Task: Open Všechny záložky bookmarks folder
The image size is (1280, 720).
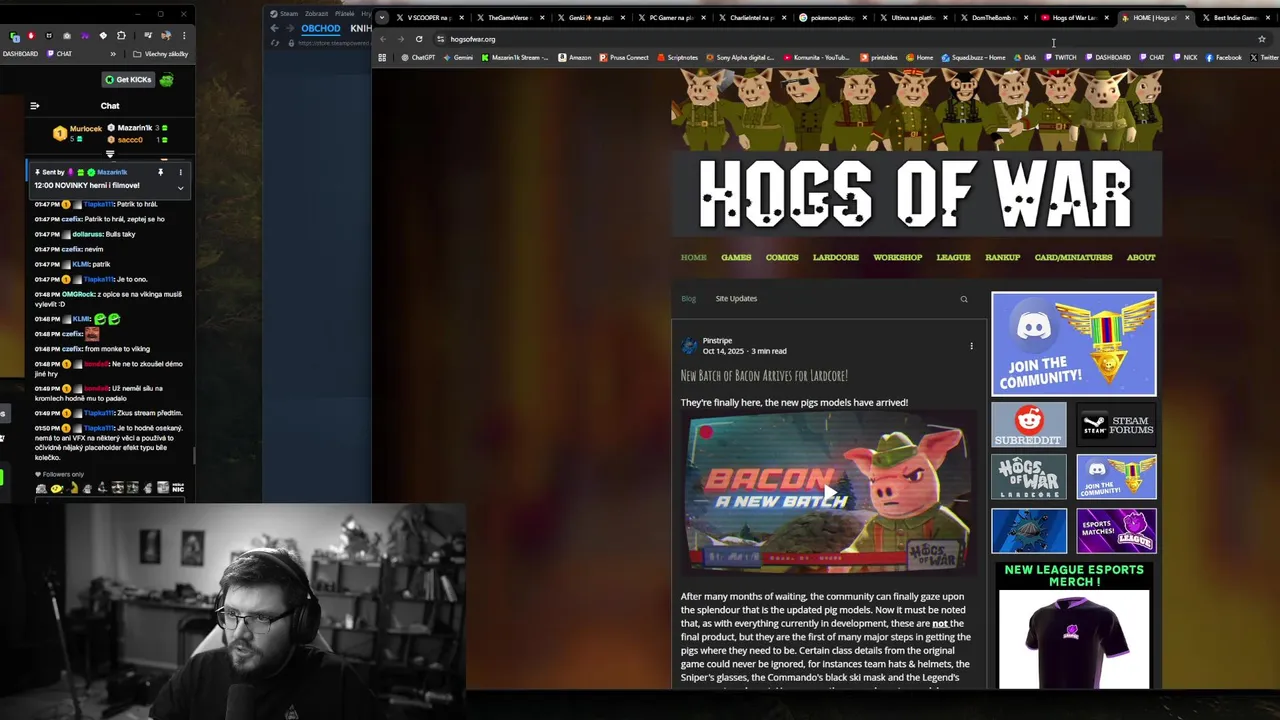Action: click(161, 54)
